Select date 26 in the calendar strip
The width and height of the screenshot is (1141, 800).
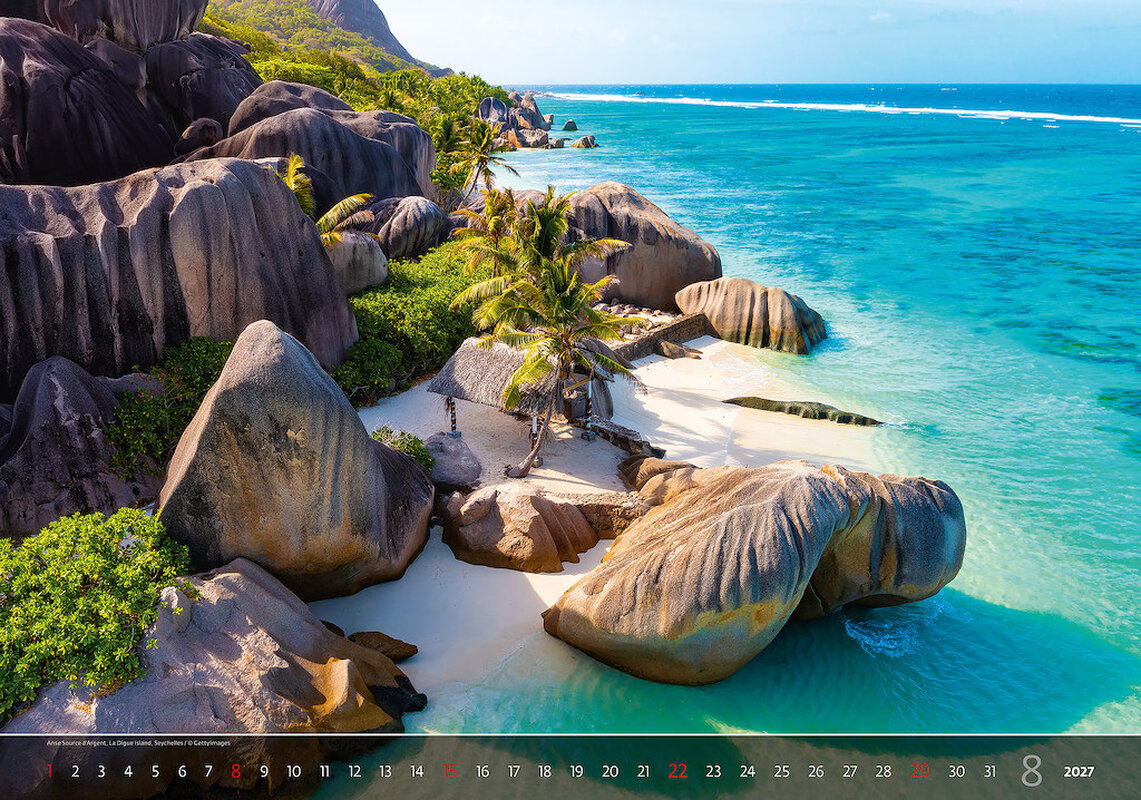click(816, 772)
